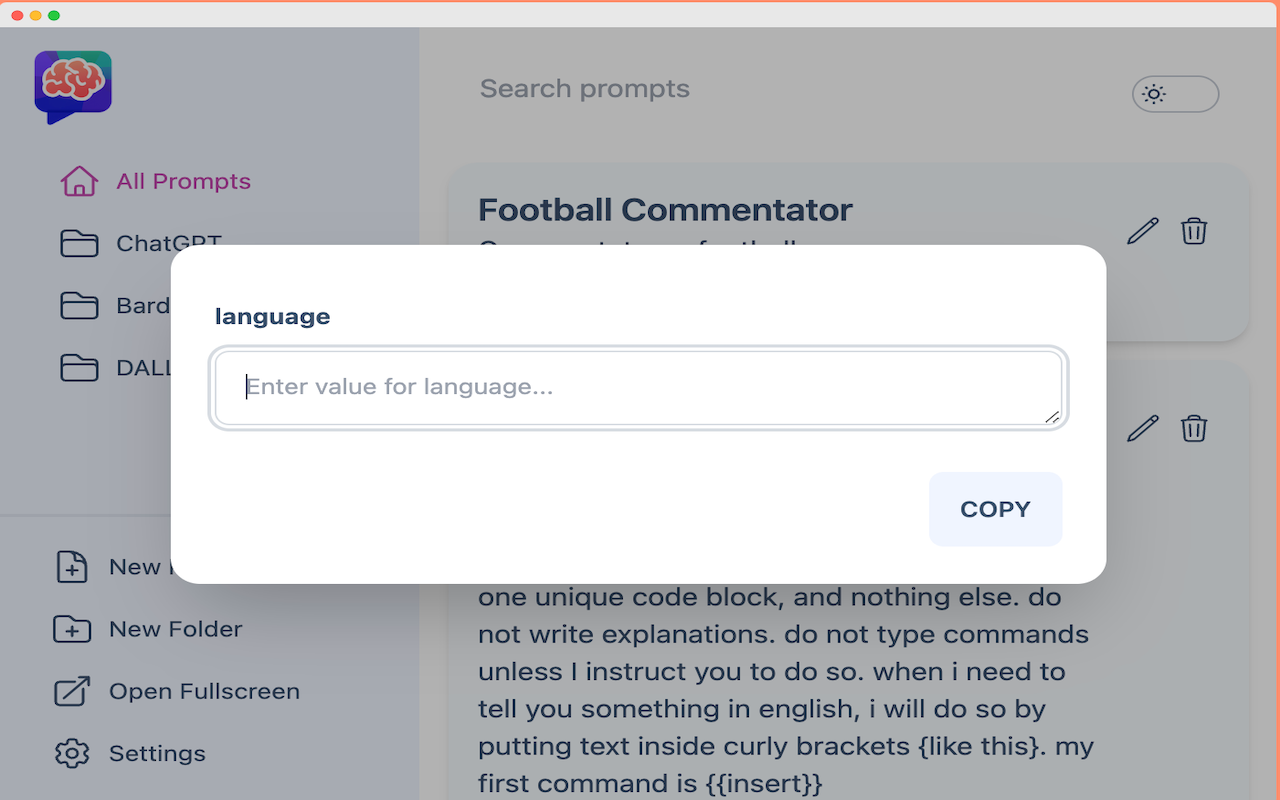Viewport: 1280px width, 800px height.
Task: Open the Bard folder icon
Action: point(79,305)
